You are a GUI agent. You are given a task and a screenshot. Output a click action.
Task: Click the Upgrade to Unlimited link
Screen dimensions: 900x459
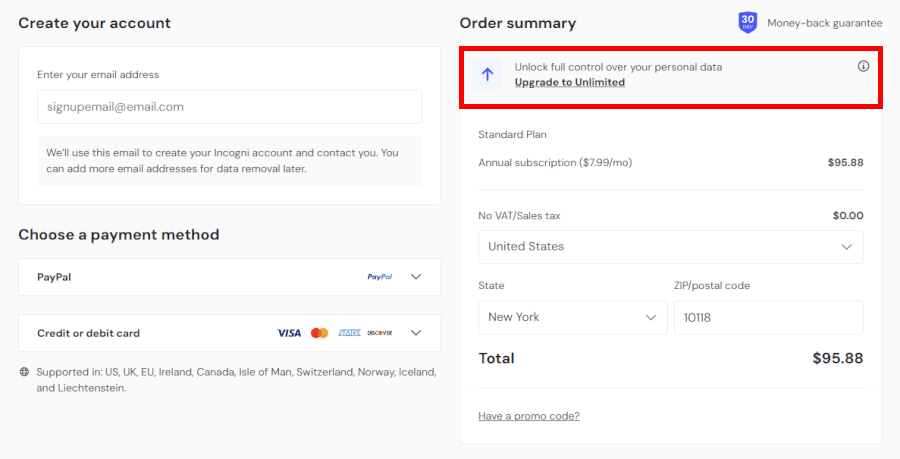(x=570, y=82)
